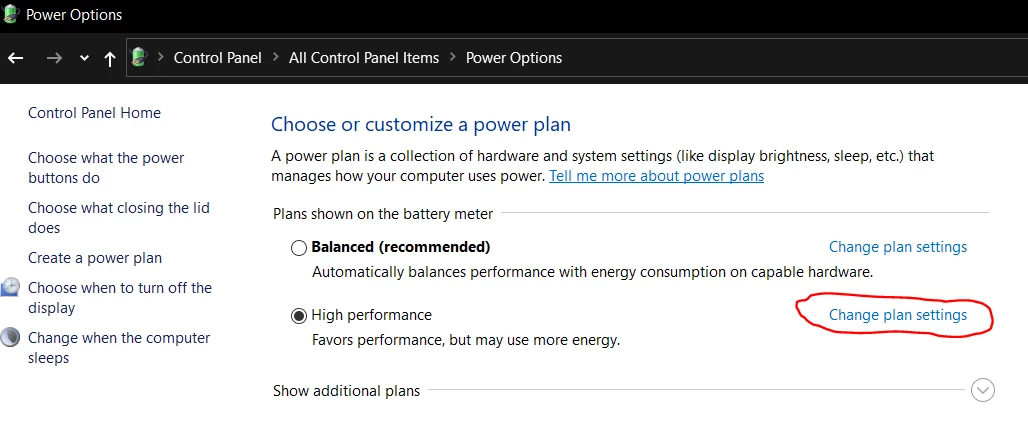Expand the Show additional plans section
1028x441 pixels.
point(983,390)
